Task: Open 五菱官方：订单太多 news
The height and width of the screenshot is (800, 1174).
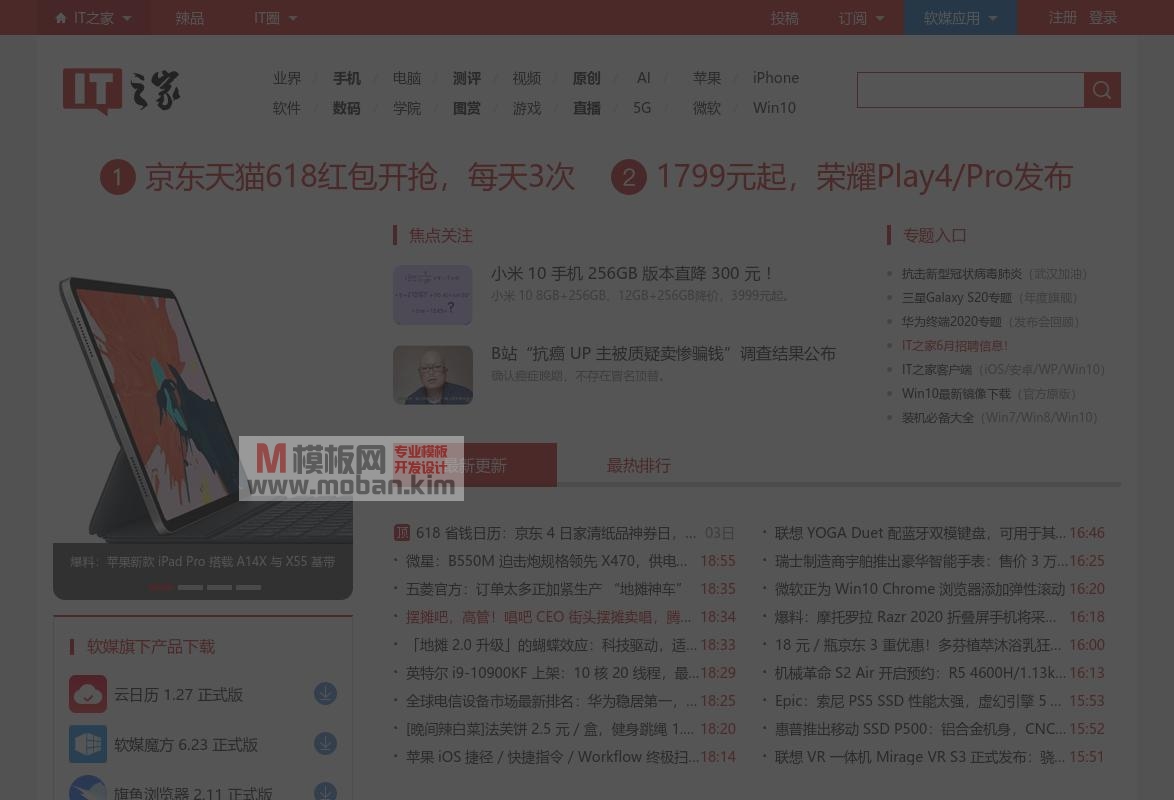Action: point(544,589)
